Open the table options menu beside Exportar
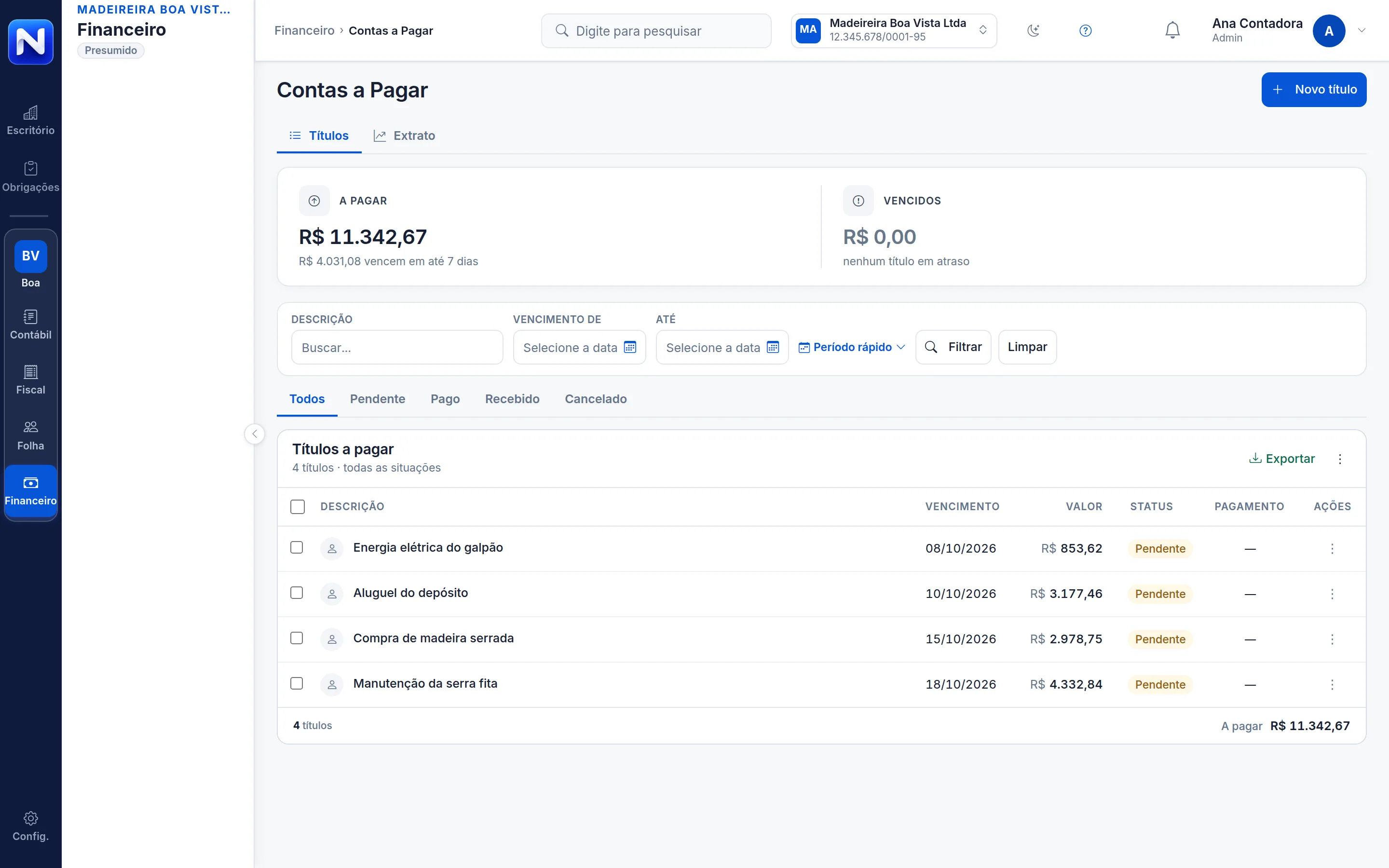The image size is (1389, 868). (1340, 459)
